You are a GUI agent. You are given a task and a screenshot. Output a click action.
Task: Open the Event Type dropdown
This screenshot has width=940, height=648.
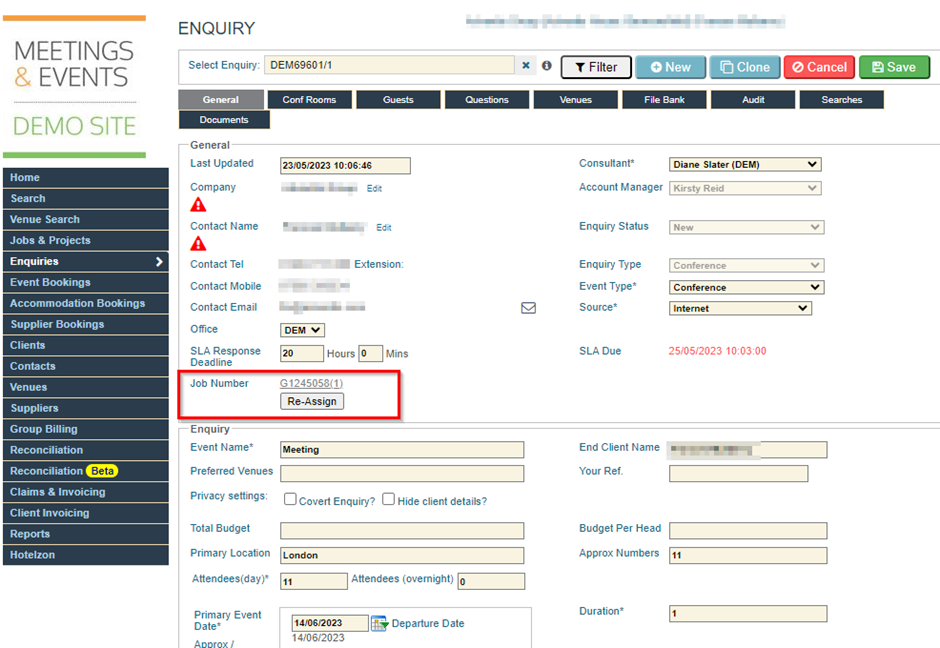click(746, 287)
